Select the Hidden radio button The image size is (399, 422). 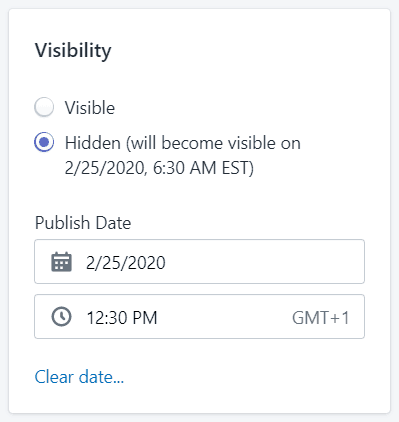pos(44,142)
